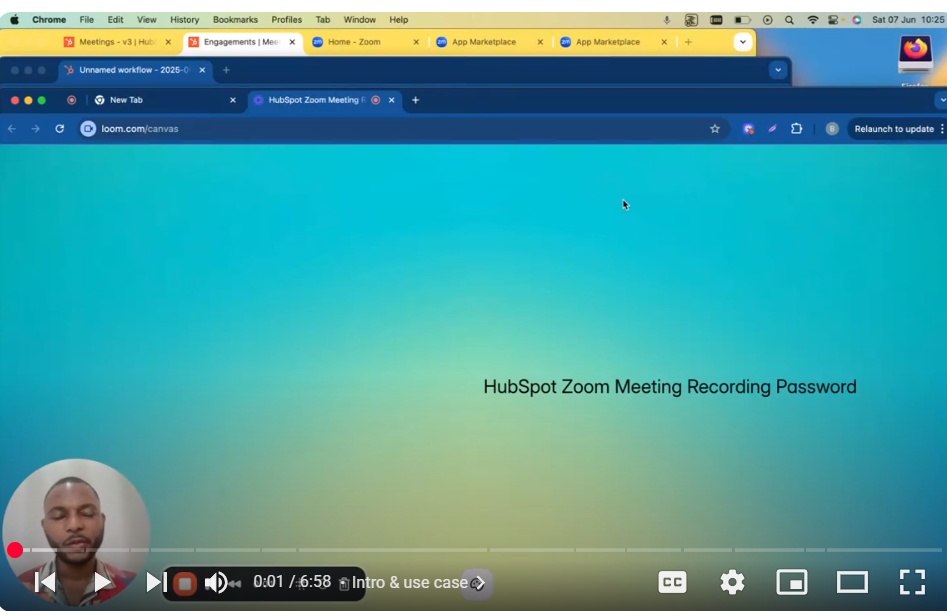Open Chrome three-dot menu
Image resolution: width=947 pixels, height=611 pixels.
(942, 129)
